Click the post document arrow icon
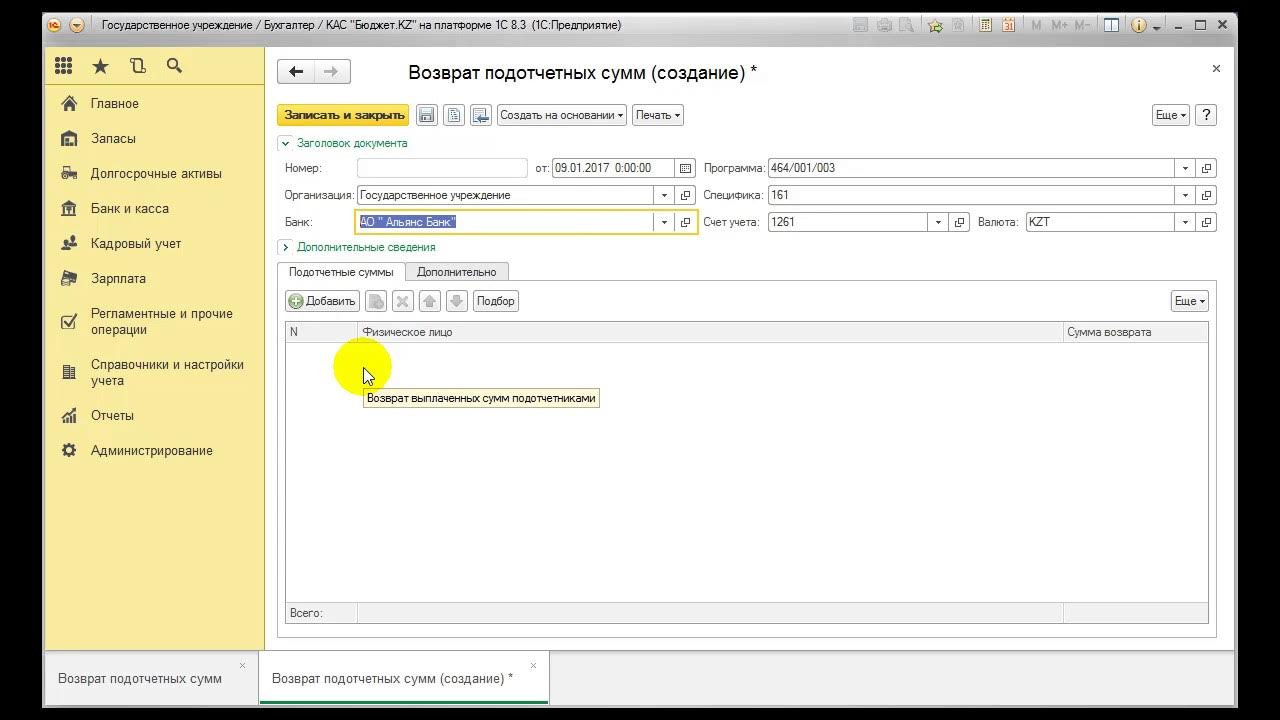Image resolution: width=1280 pixels, height=720 pixels. point(481,115)
